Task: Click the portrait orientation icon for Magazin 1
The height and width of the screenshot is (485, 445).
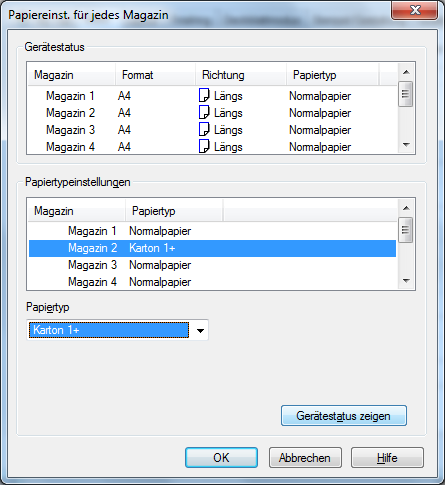Action: coord(204,95)
